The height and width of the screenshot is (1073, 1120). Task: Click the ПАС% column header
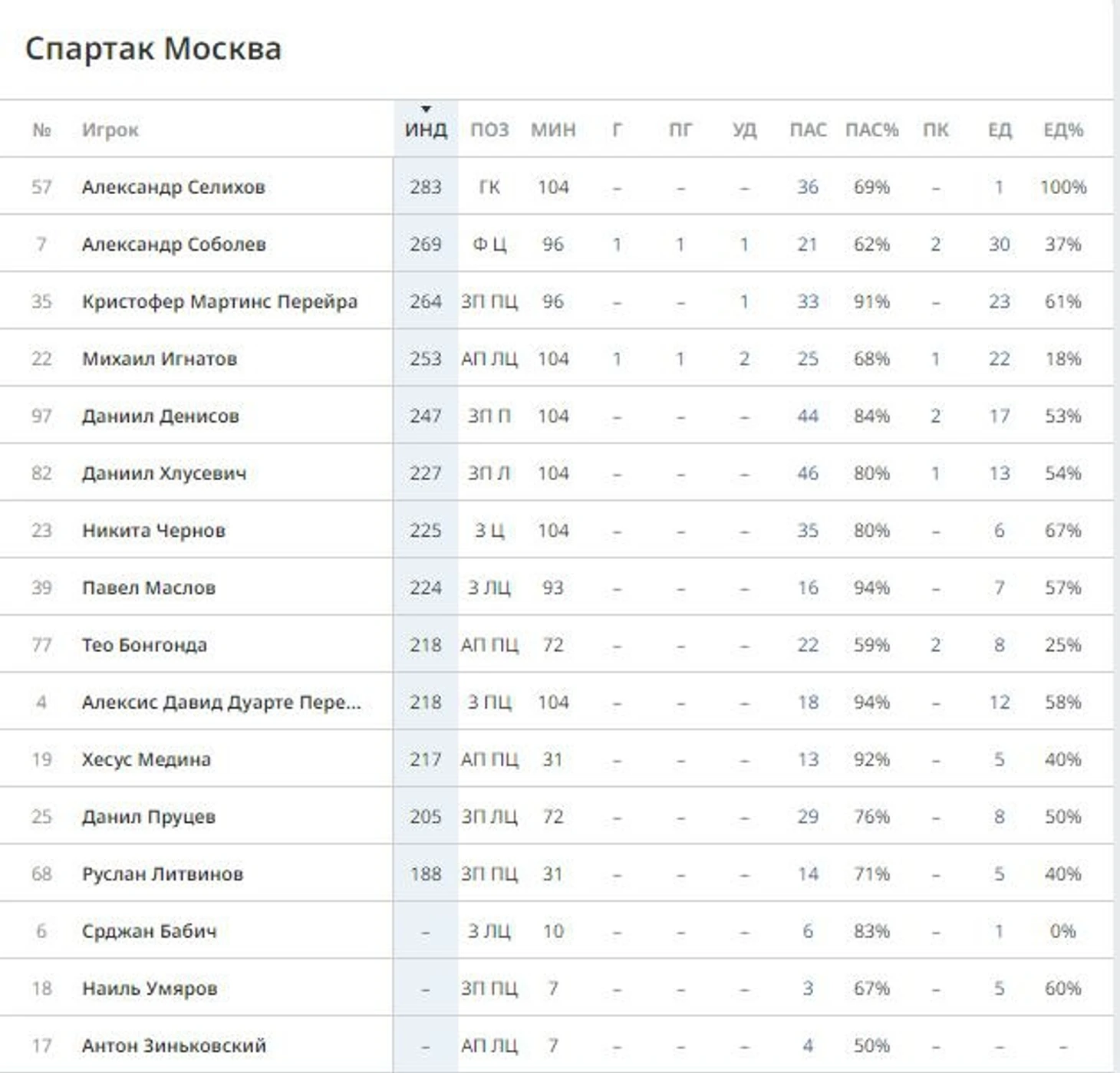(871, 130)
